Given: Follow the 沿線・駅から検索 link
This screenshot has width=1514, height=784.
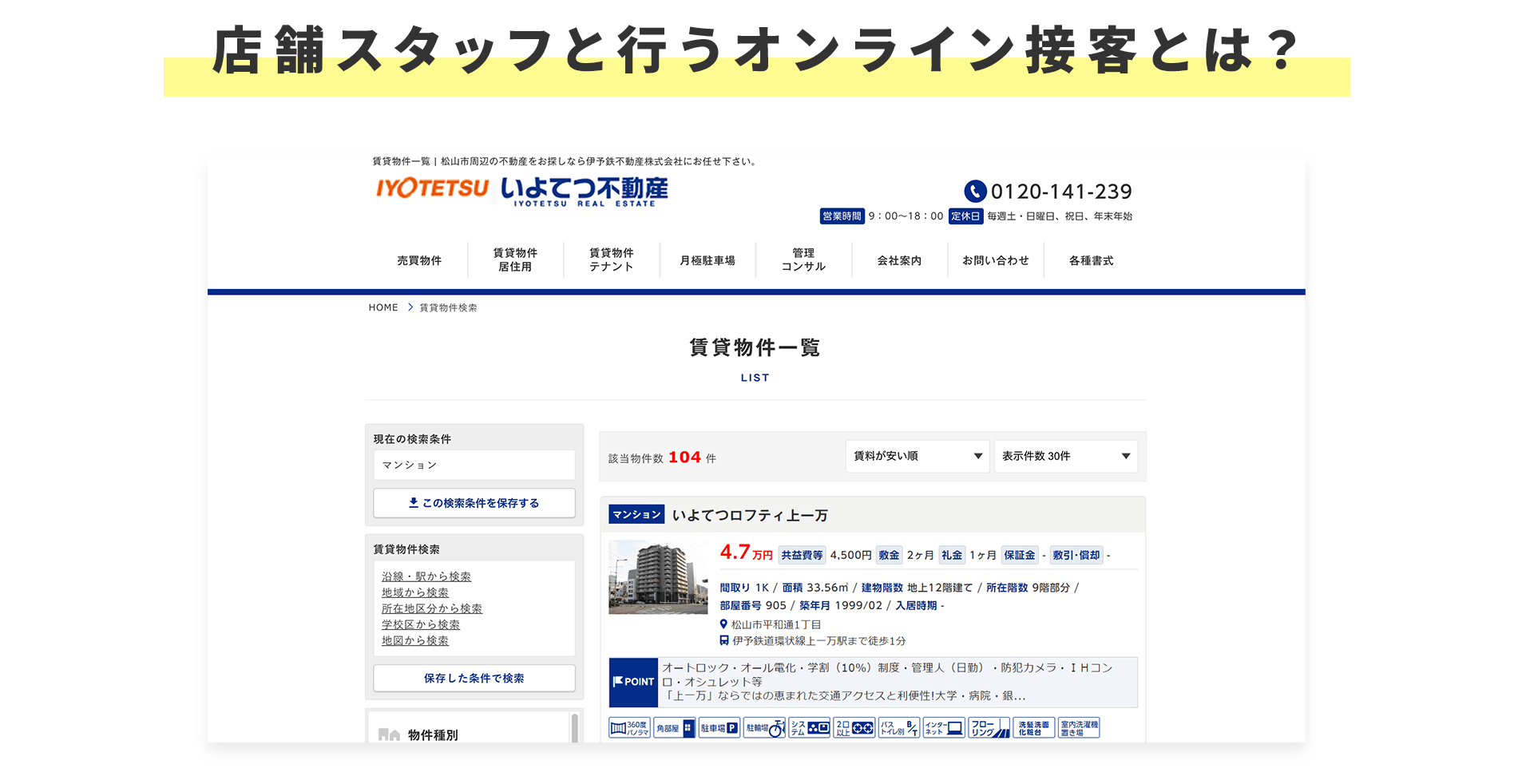Looking at the screenshot, I should 426,576.
